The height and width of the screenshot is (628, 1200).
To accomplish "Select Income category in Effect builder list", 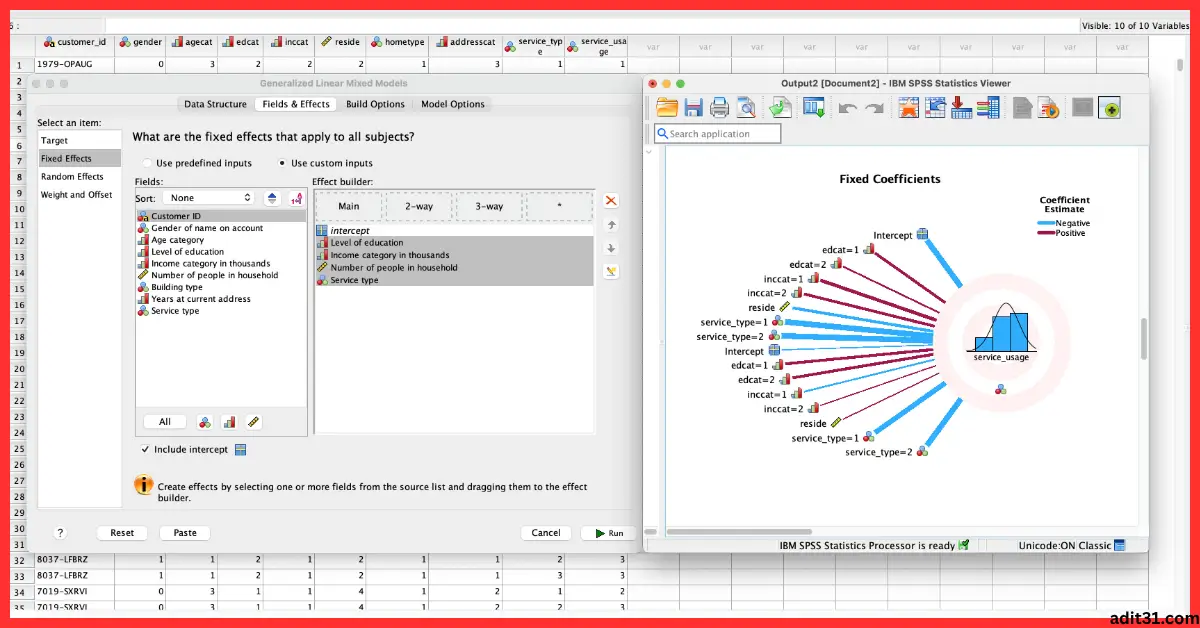I will tap(454, 255).
